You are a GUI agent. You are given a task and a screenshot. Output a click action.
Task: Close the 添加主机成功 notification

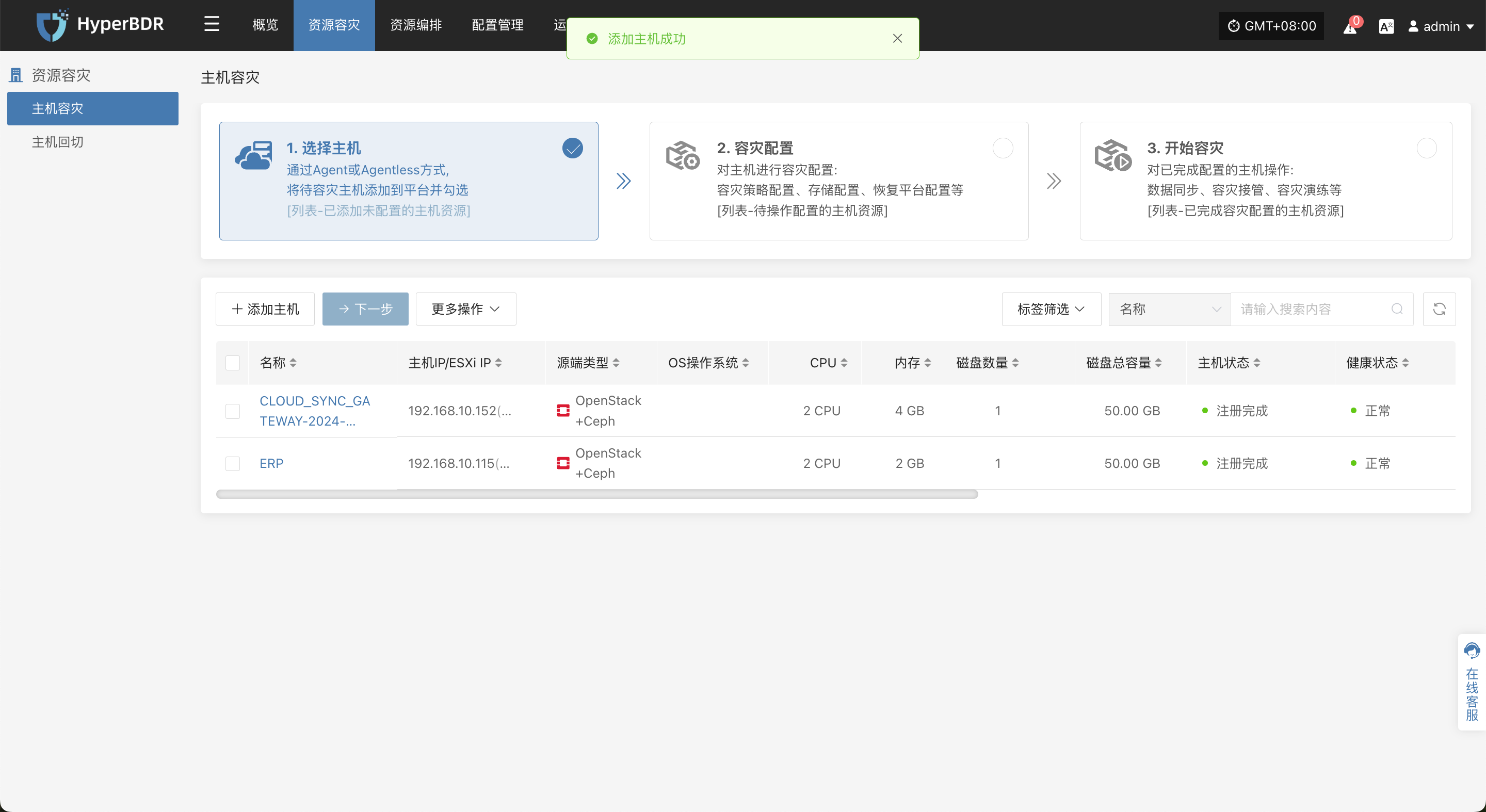[x=897, y=39]
